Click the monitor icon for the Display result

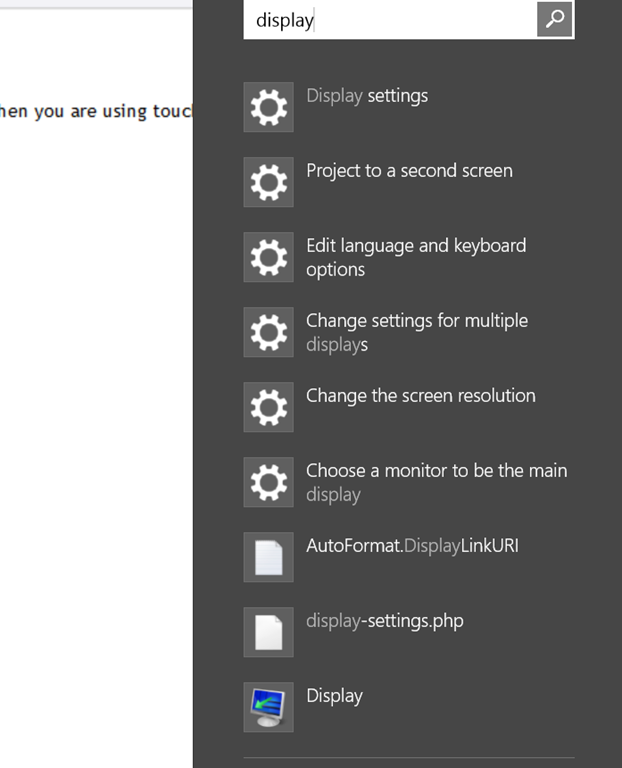[268, 707]
